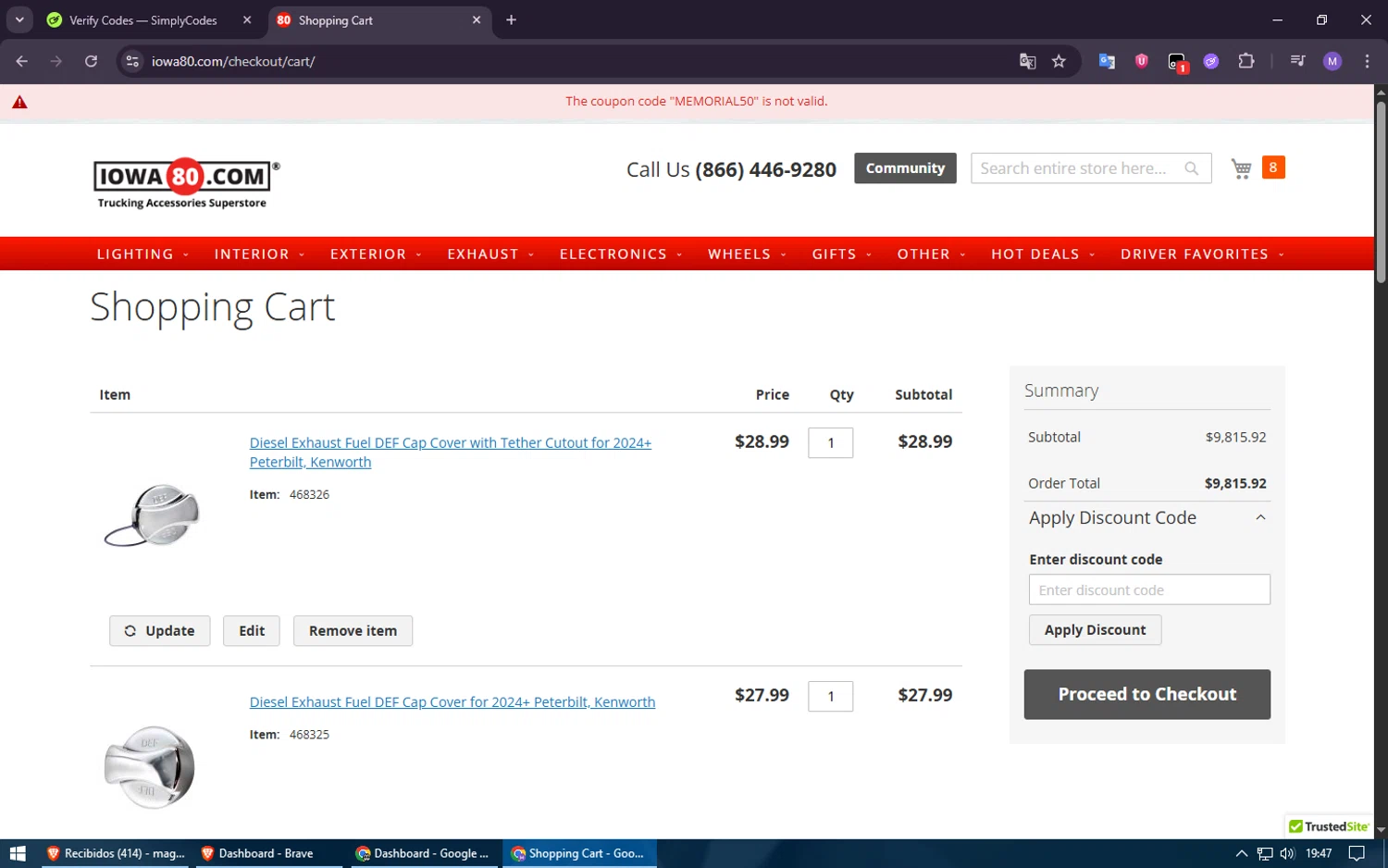Viewport: 1388px width, 868px height.
Task: Open the tab search dropdown arrow
Action: (19, 19)
